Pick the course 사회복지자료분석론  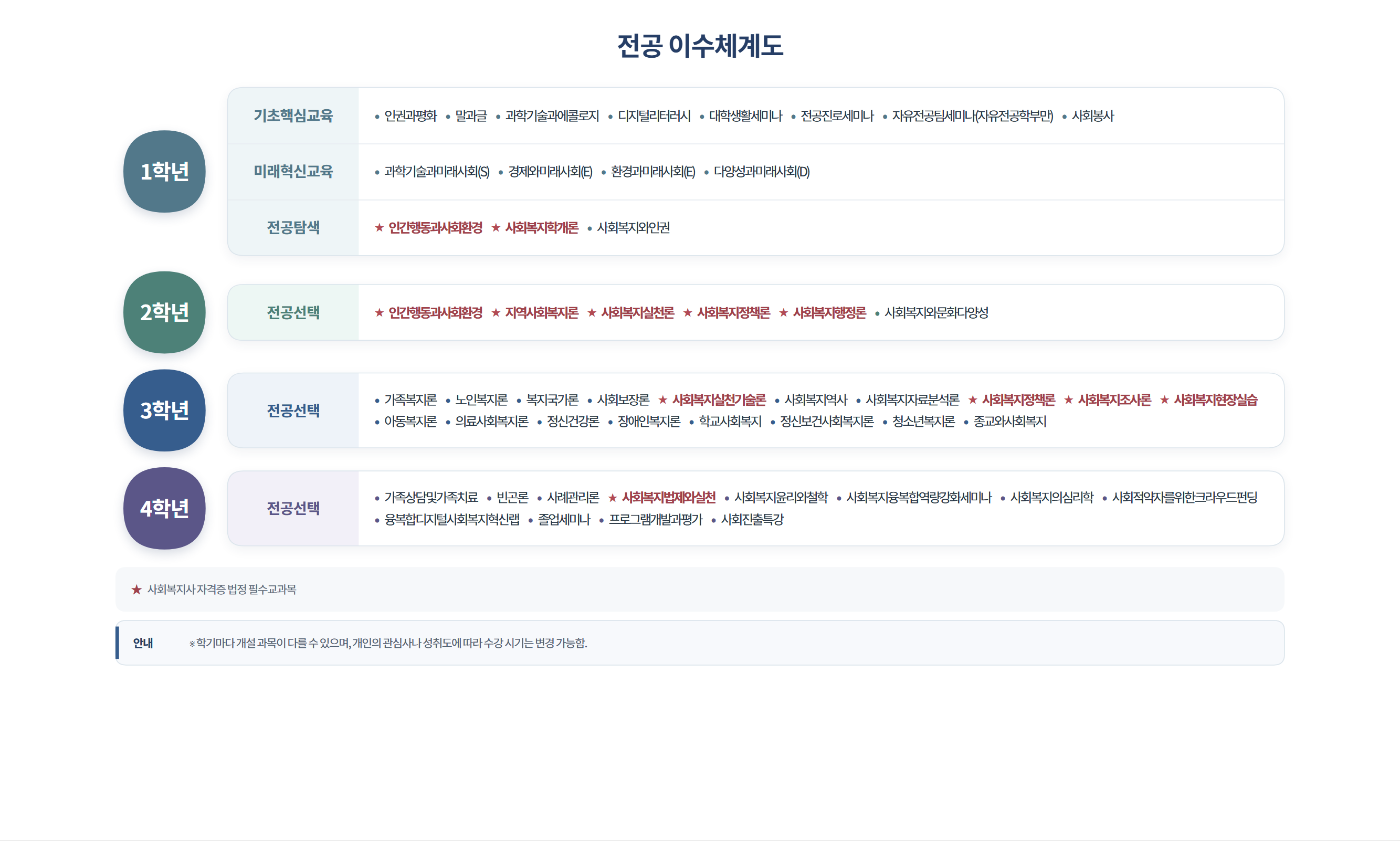click(913, 400)
